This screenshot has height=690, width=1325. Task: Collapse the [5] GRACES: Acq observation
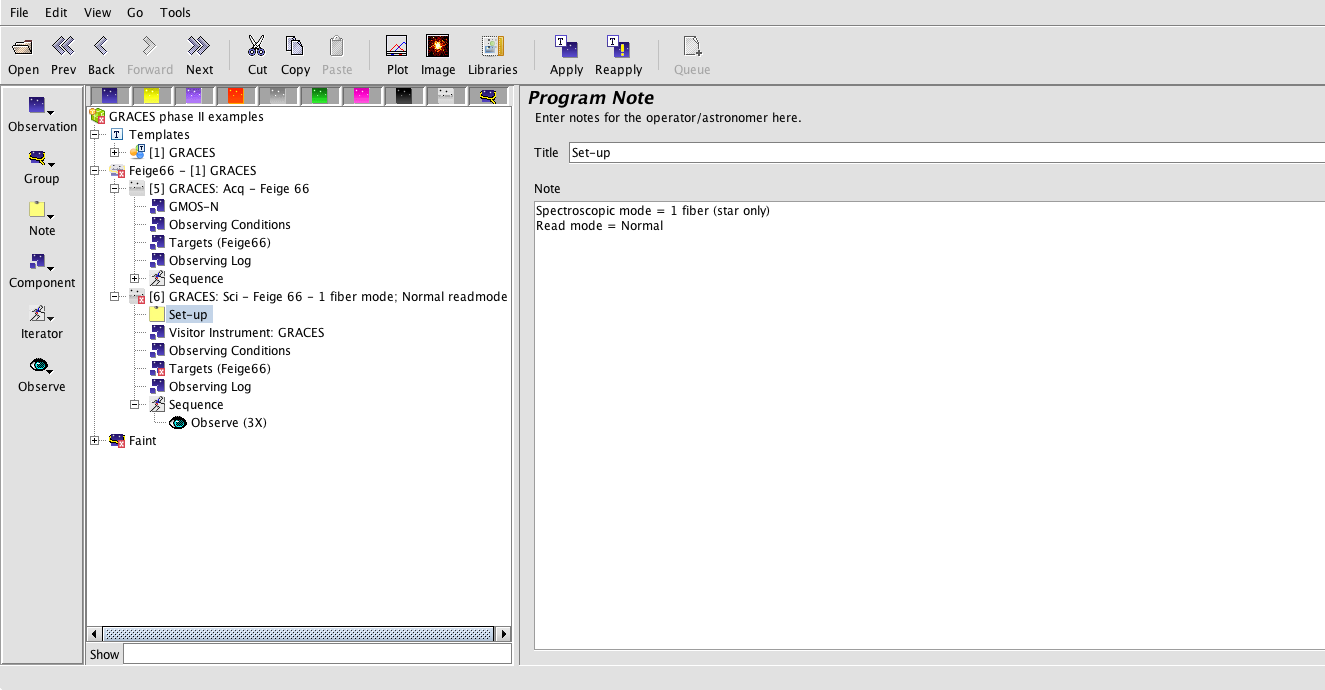pyautogui.click(x=115, y=189)
